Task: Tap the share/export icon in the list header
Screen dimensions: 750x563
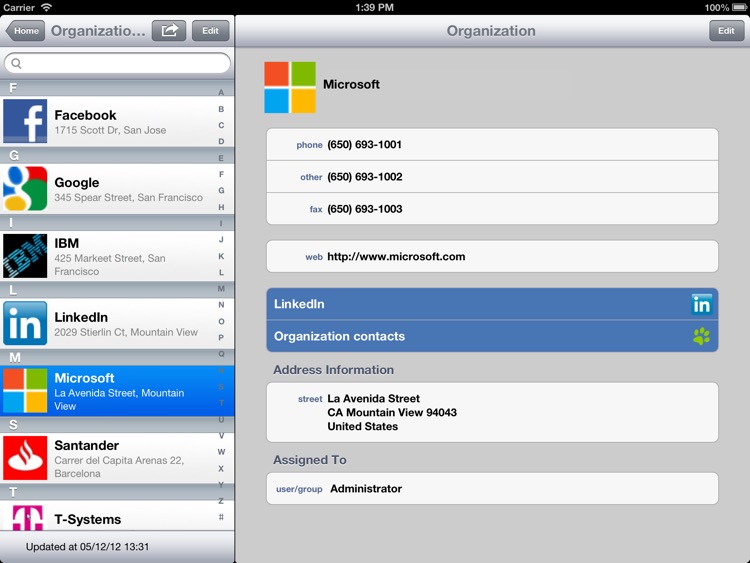Action: click(x=169, y=31)
